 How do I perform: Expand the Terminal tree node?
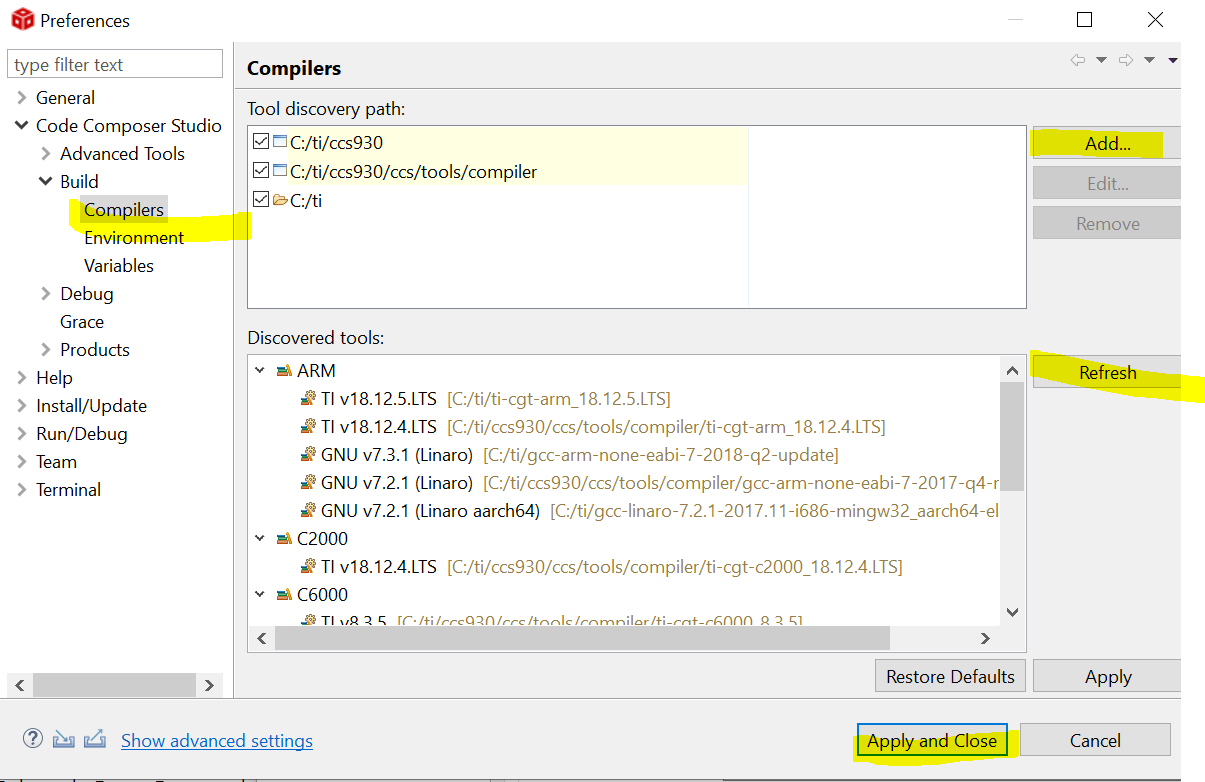click(x=21, y=490)
